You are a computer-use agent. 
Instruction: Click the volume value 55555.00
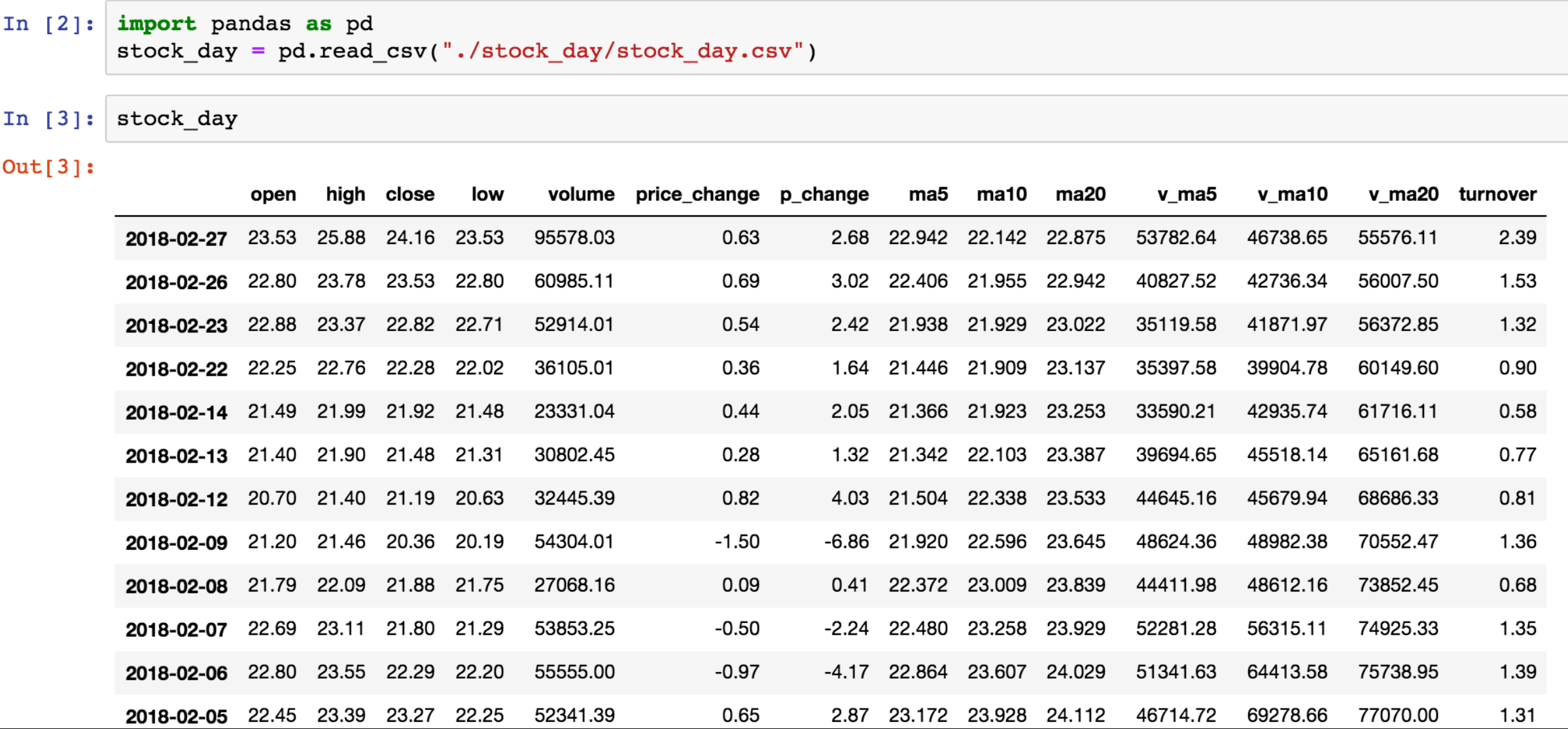click(x=574, y=671)
